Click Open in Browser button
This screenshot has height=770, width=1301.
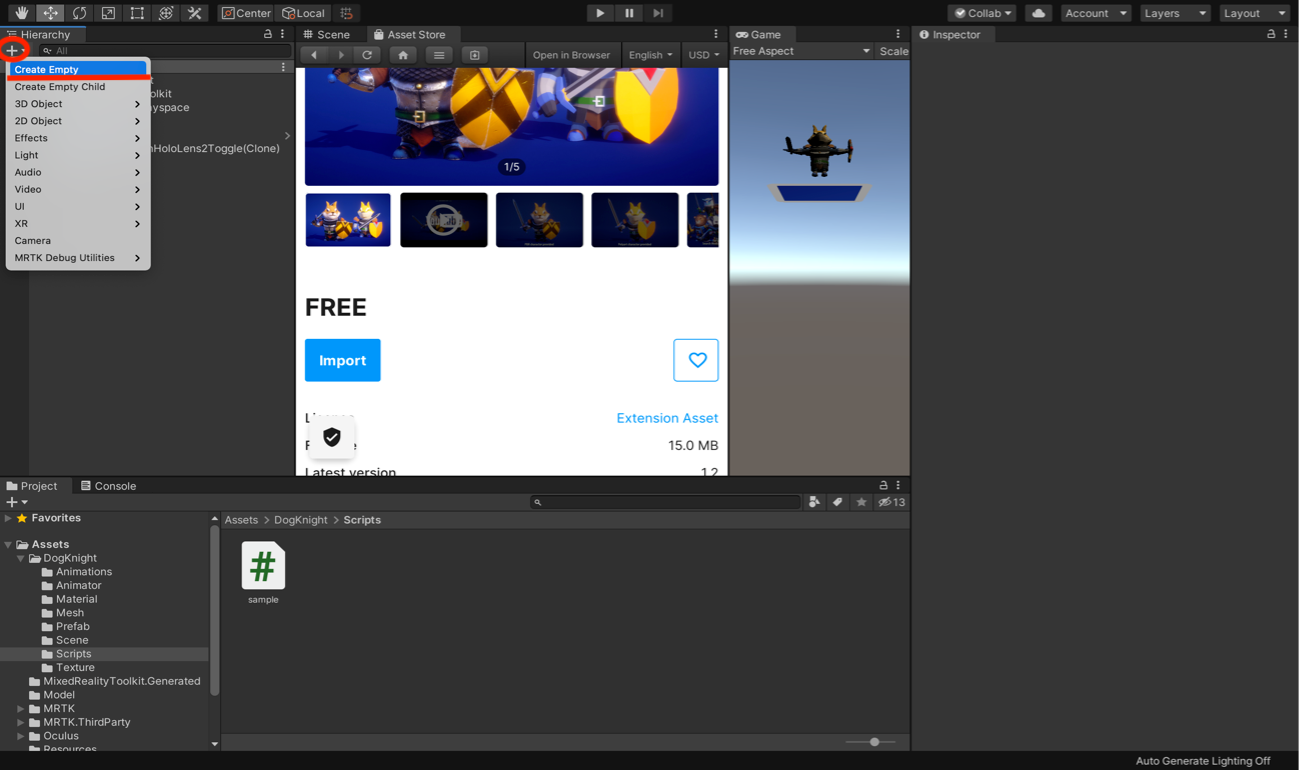coord(571,55)
